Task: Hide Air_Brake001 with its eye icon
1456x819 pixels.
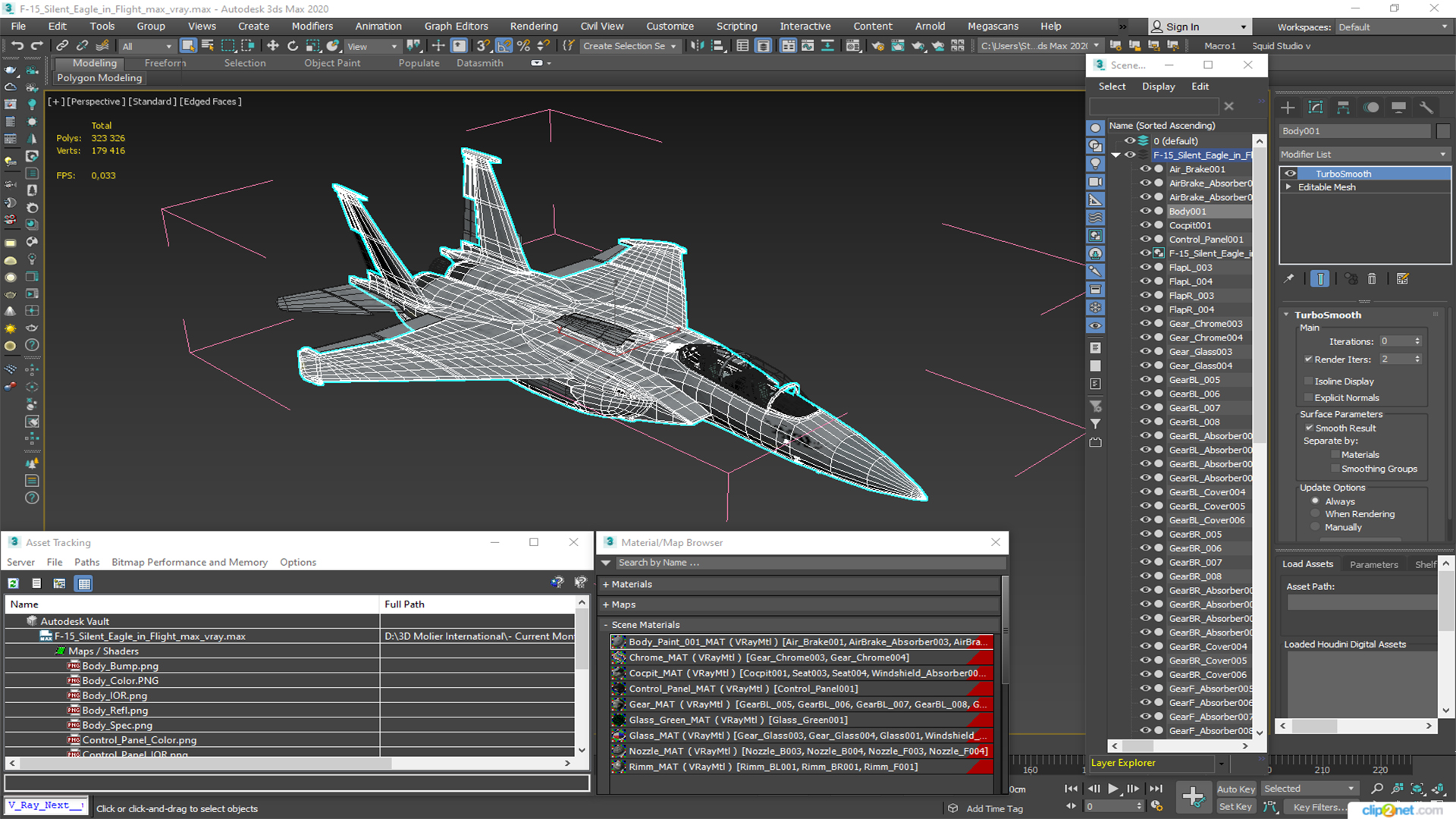Action: pos(1146,169)
